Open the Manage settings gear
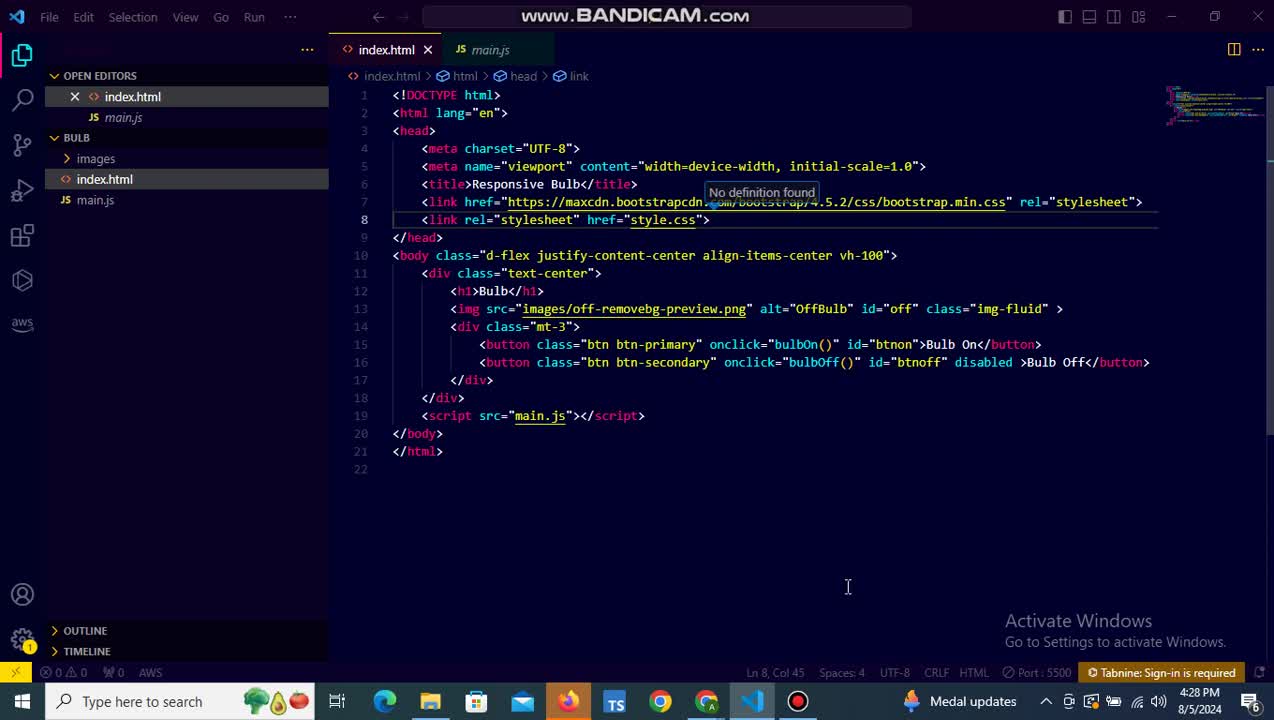 (x=22, y=640)
